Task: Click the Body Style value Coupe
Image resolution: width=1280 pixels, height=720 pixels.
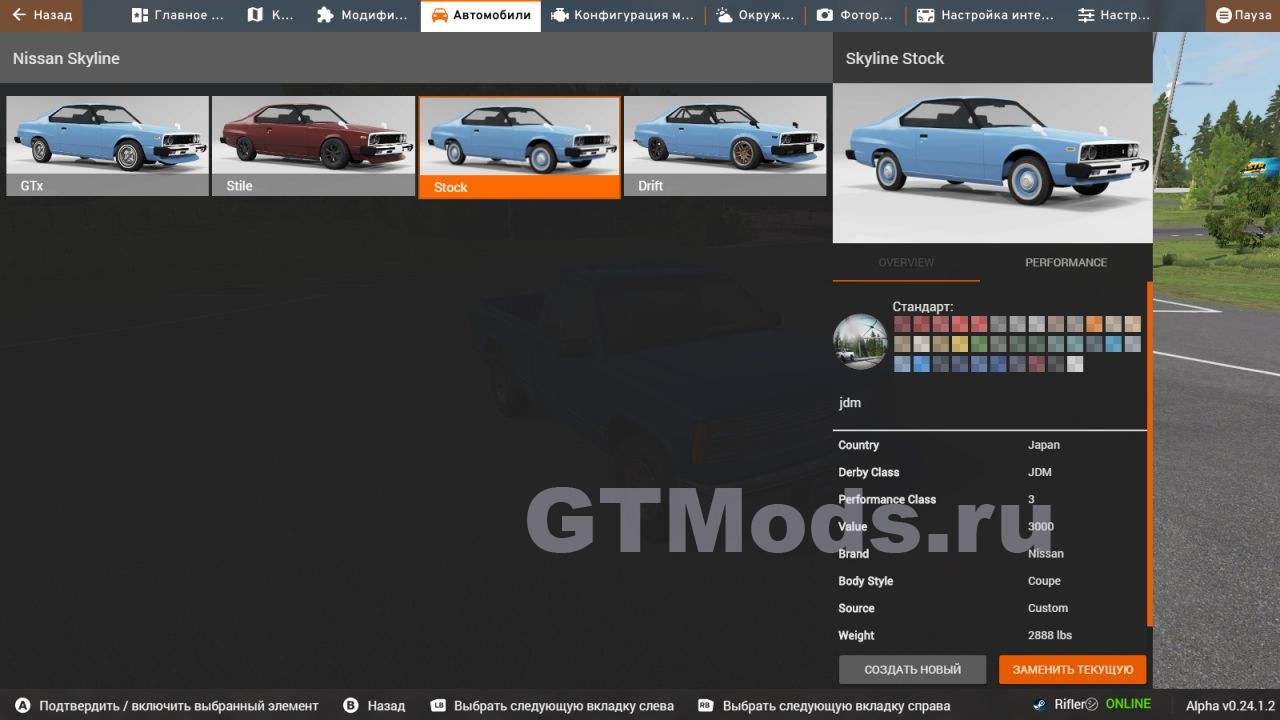Action: [x=1044, y=581]
